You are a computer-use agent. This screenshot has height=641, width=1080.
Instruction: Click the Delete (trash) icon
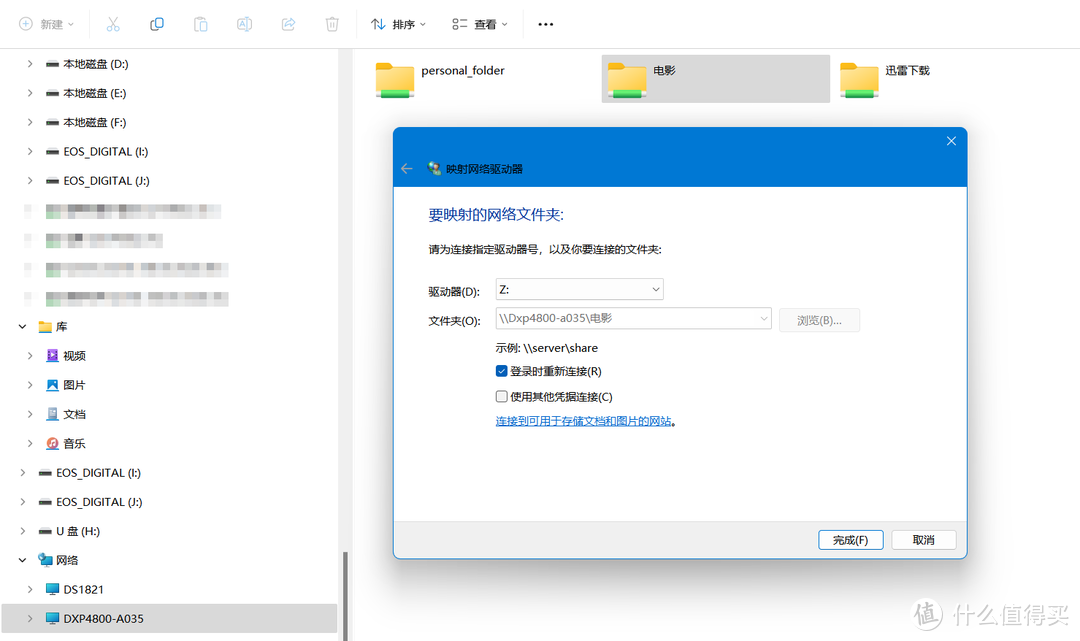tap(332, 23)
